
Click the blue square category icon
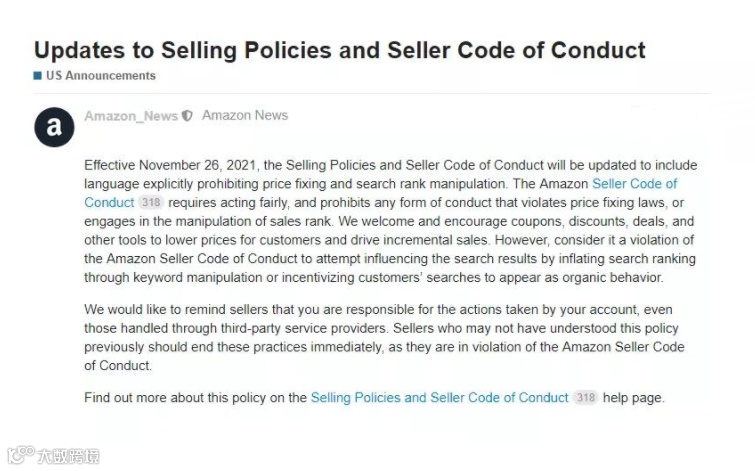coord(38,76)
